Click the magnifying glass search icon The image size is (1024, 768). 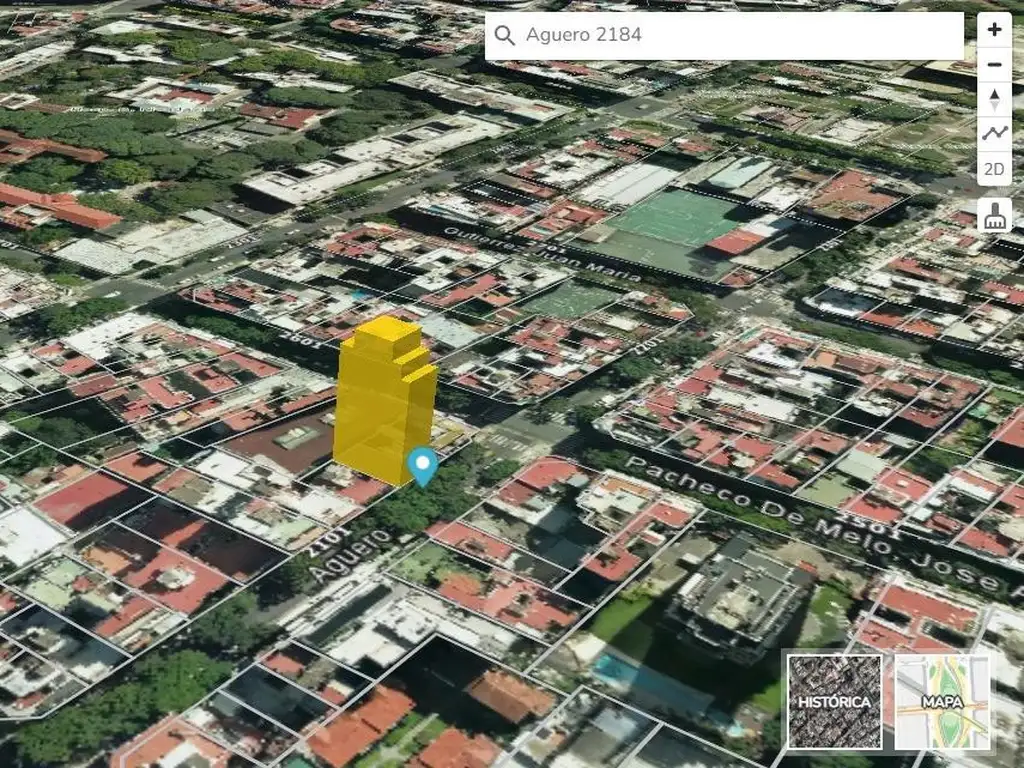(506, 36)
